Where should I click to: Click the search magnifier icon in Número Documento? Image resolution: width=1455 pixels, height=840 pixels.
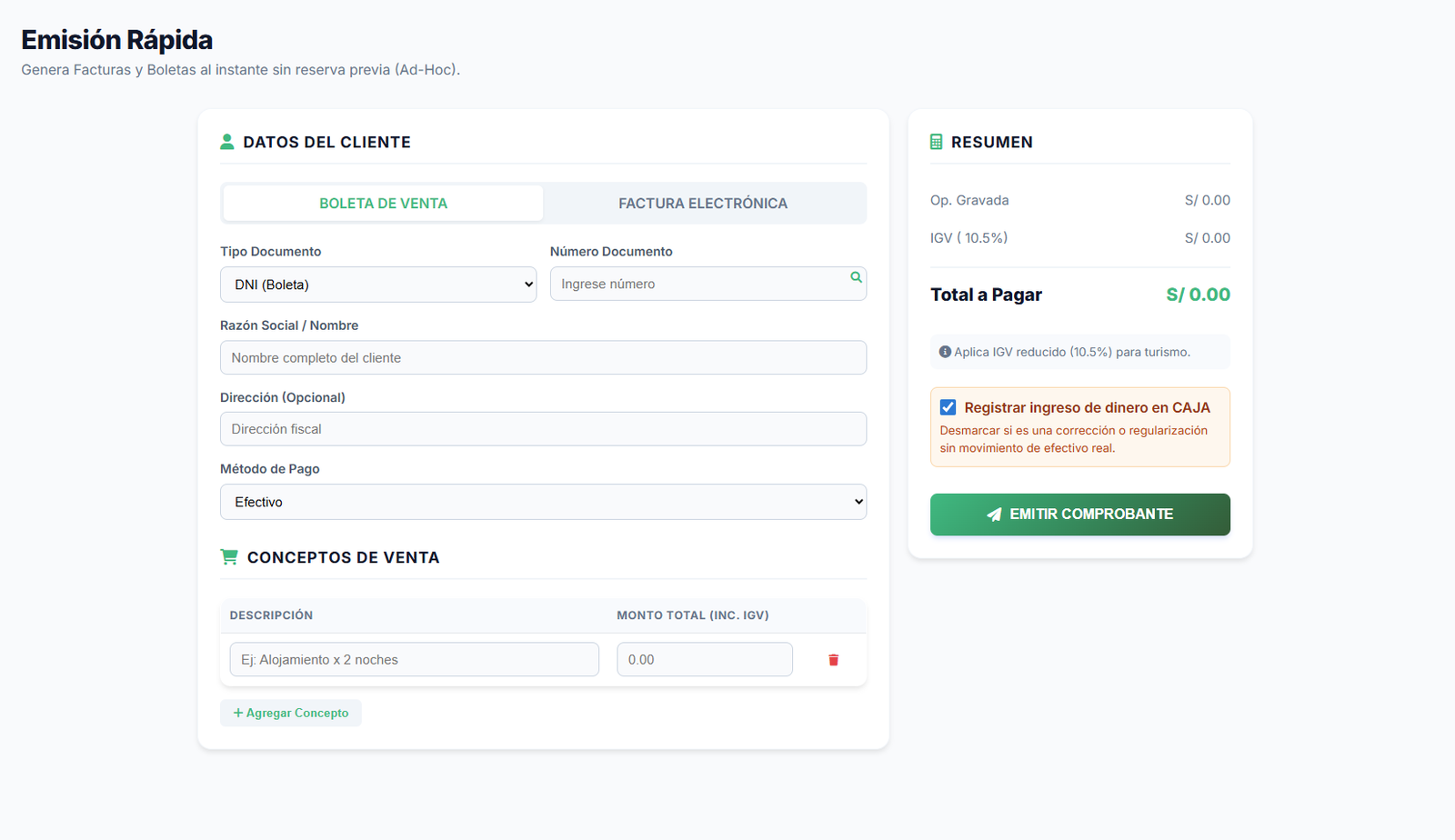pos(856,277)
